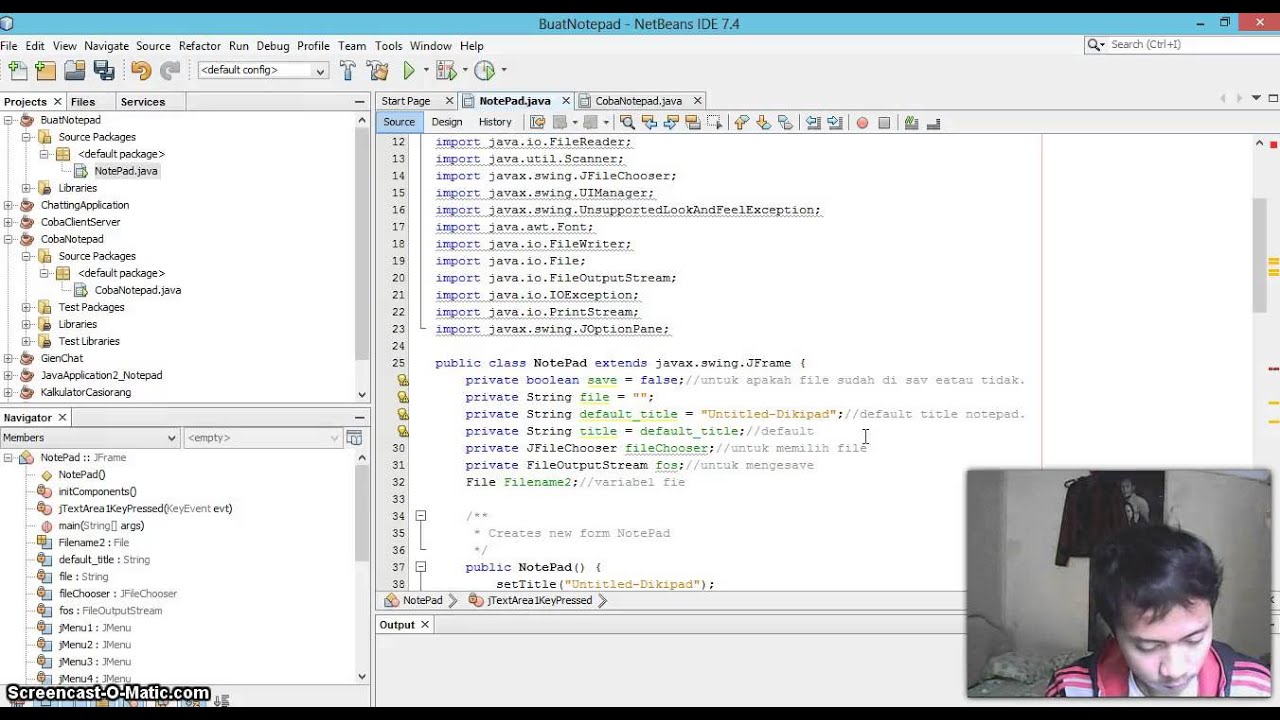Collapse the BuatNotepad project node
Viewport: 1280px width, 720px height.
9,120
